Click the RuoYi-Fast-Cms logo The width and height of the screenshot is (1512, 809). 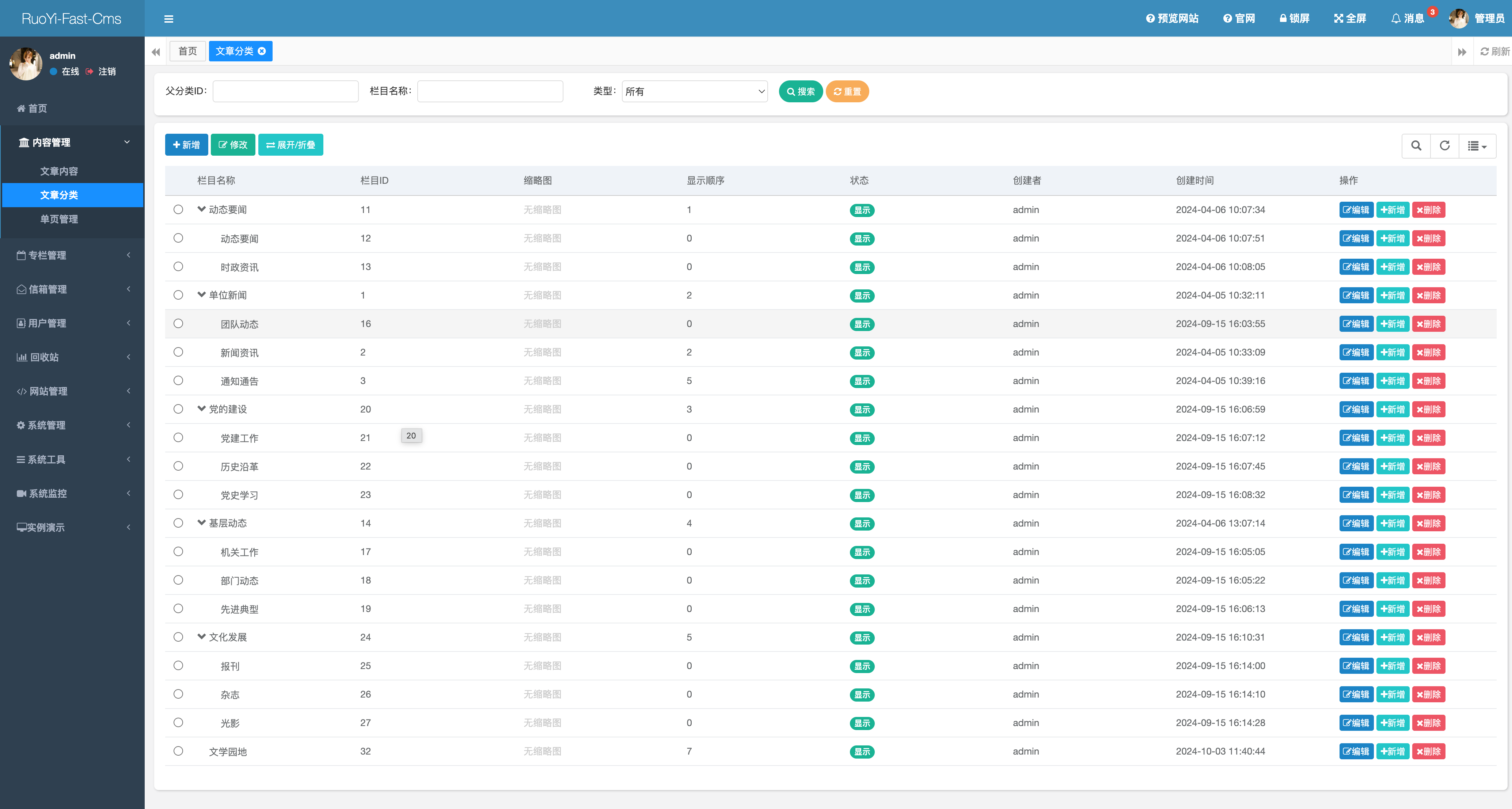point(72,19)
